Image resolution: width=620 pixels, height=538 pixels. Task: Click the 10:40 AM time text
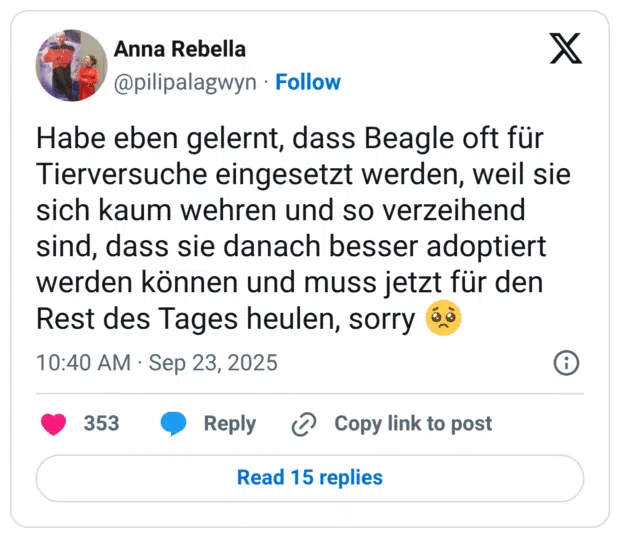tap(83, 362)
